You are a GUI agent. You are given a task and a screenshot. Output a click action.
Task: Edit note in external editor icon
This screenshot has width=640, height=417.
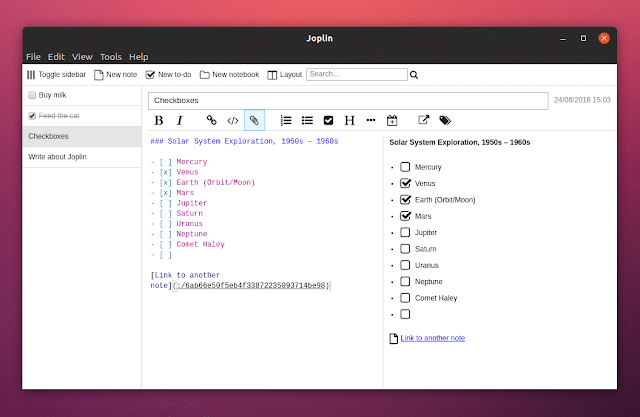click(424, 120)
